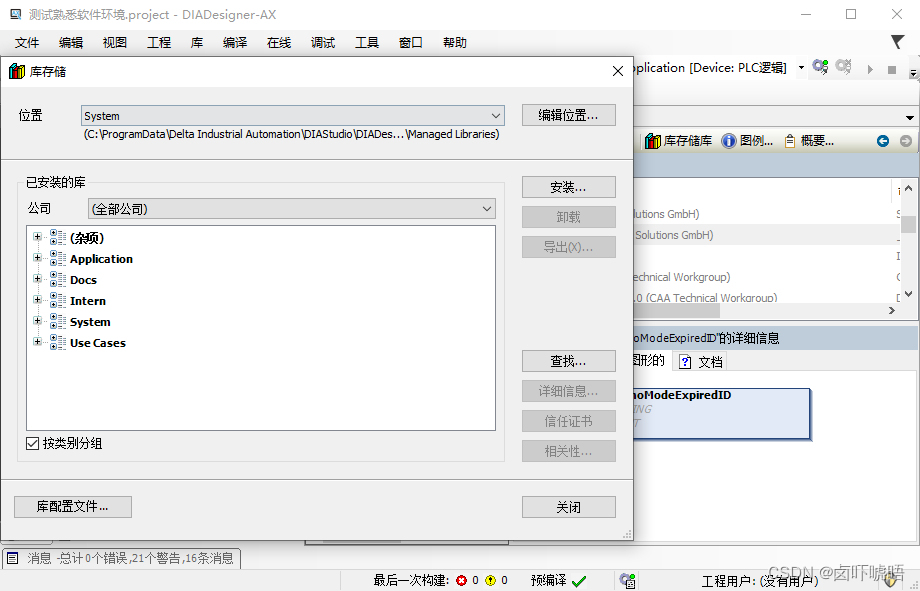Switch to the 文档 tab
Screen dimensions: 920x591
tap(701, 362)
